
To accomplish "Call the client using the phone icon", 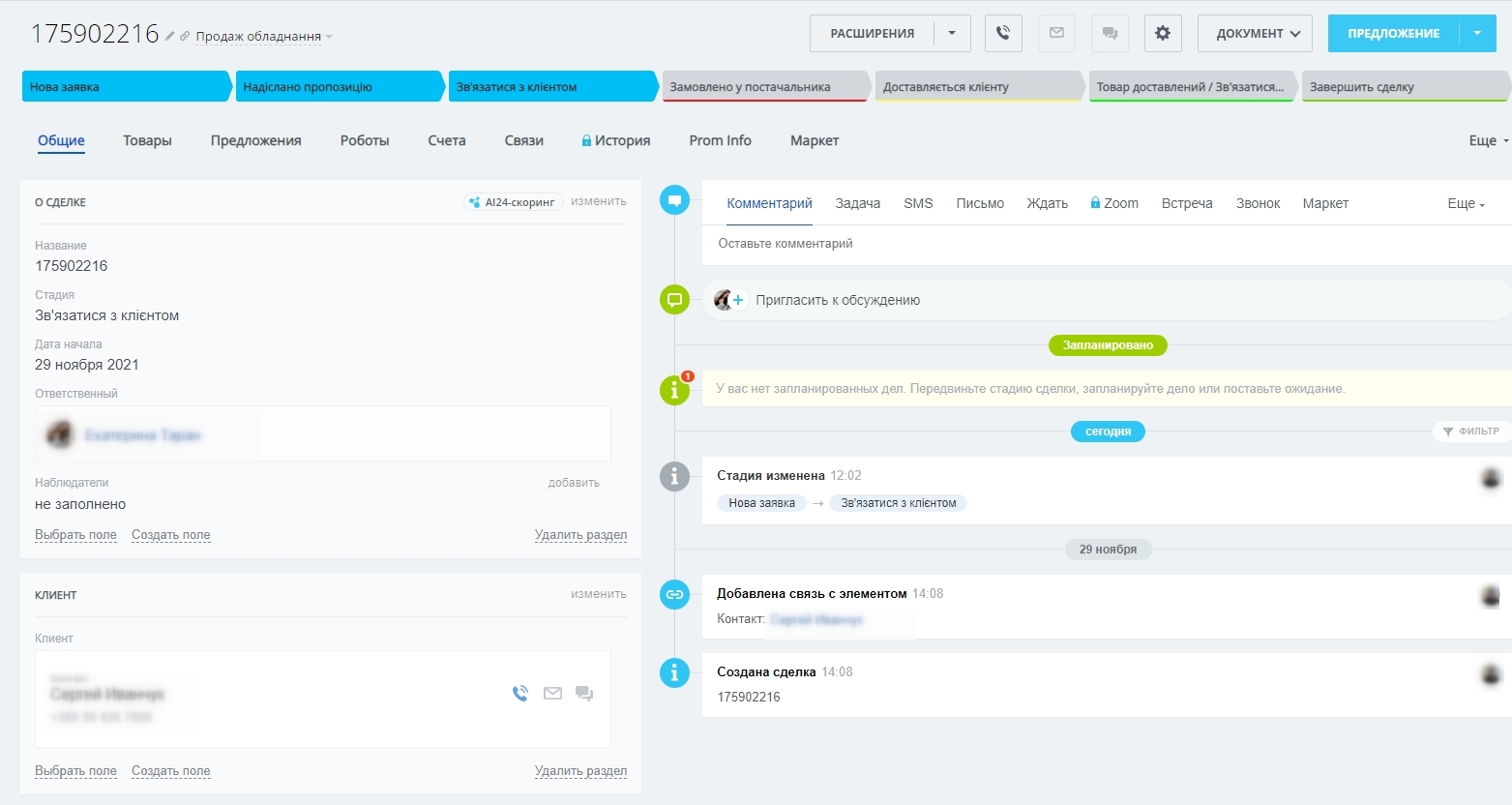I will tap(520, 693).
